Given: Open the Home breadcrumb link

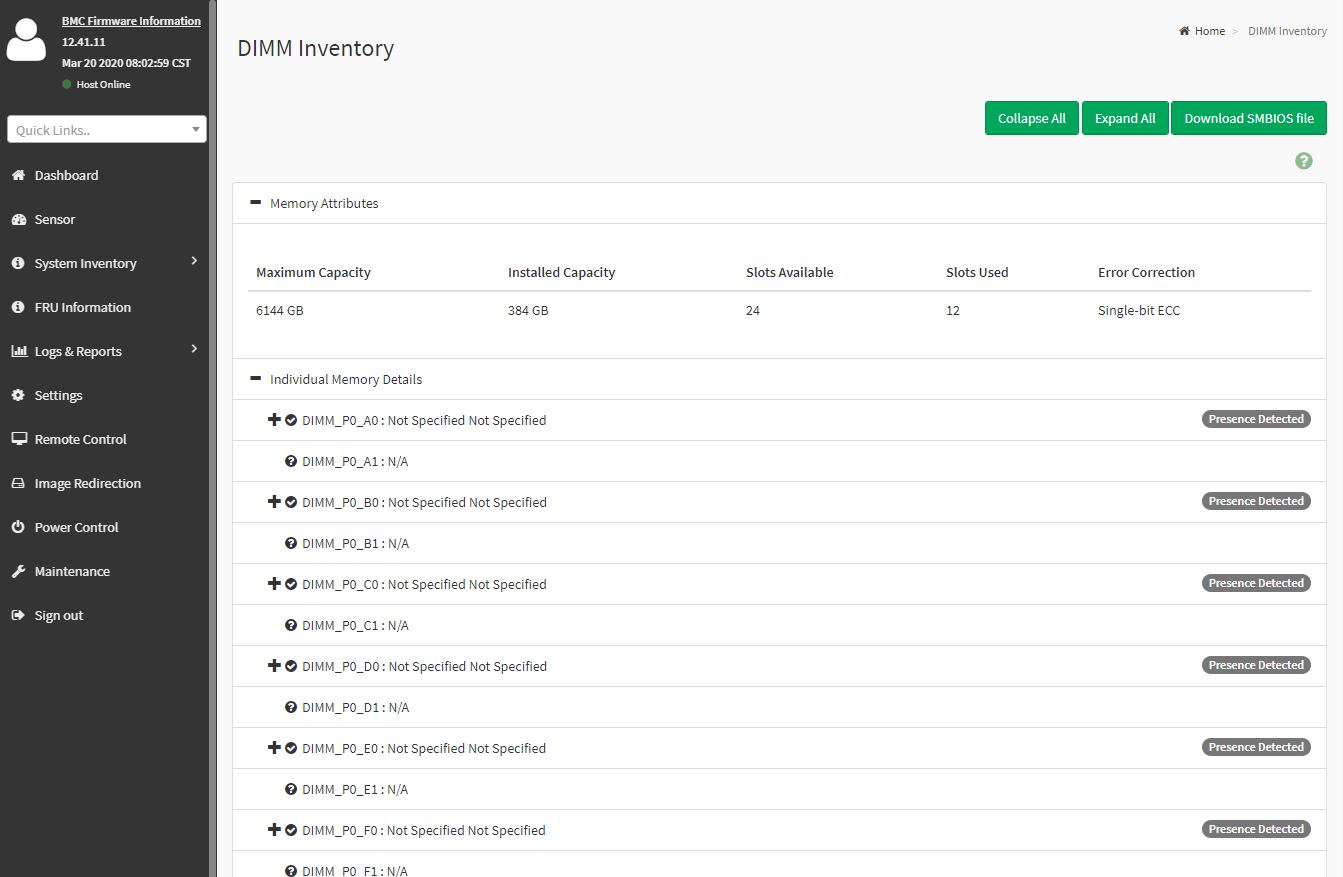Looking at the screenshot, I should (1209, 31).
